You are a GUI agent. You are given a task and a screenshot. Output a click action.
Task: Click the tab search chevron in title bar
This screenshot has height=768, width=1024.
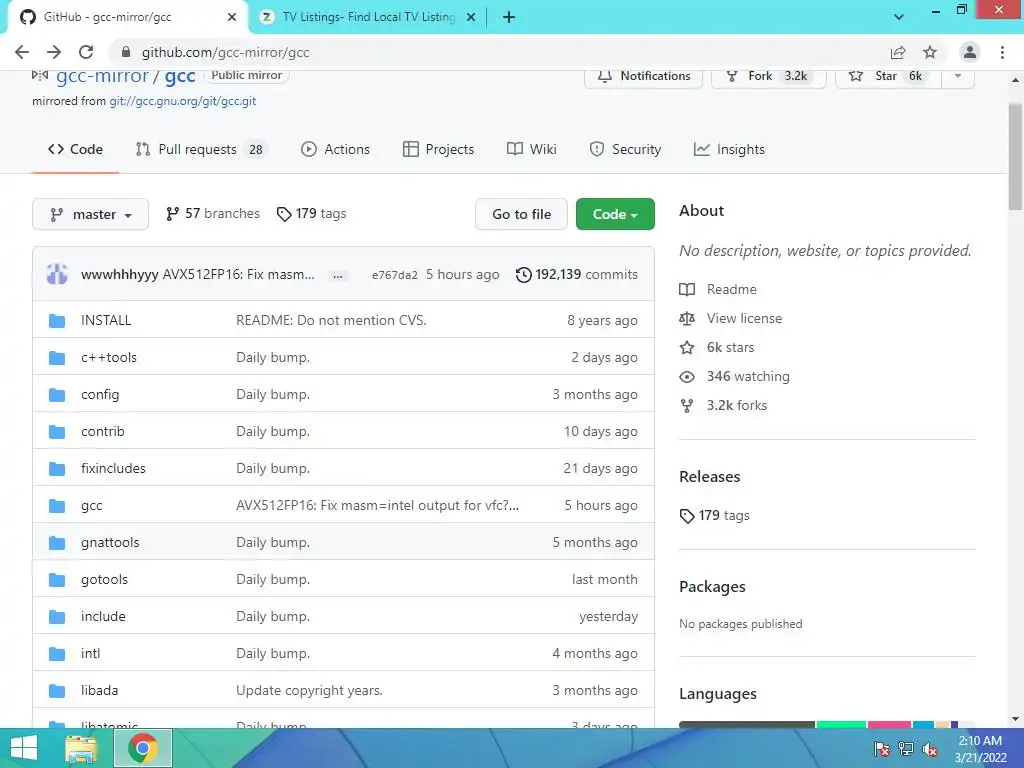pos(899,17)
